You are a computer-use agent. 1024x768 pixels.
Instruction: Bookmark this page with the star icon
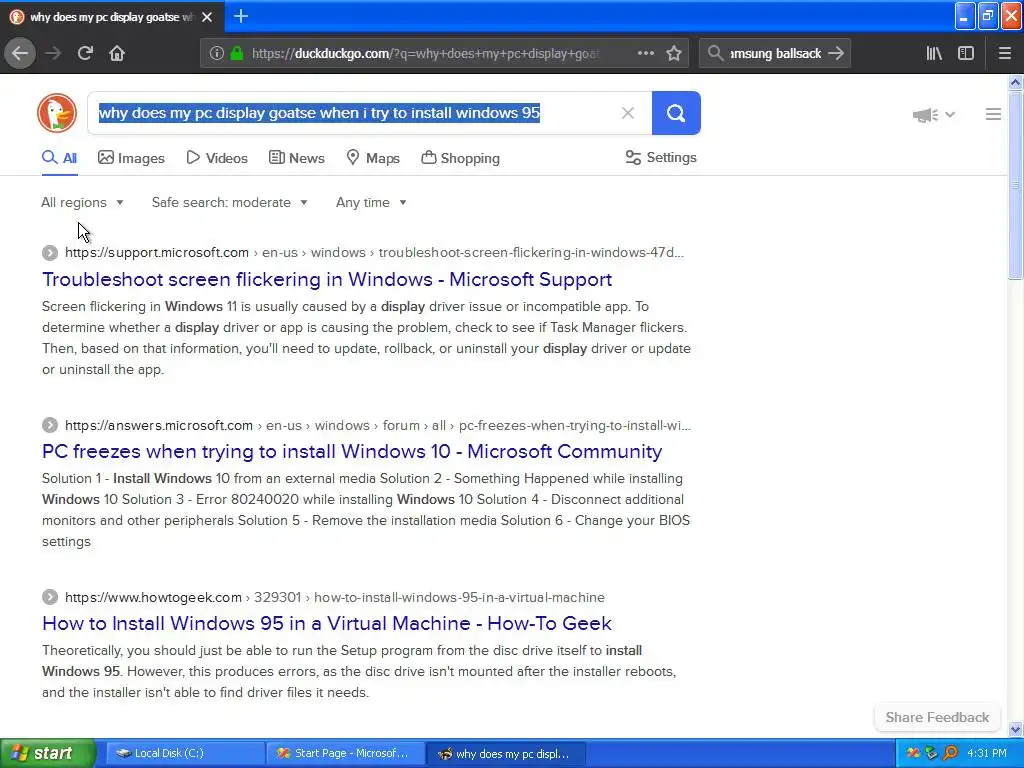pos(674,53)
